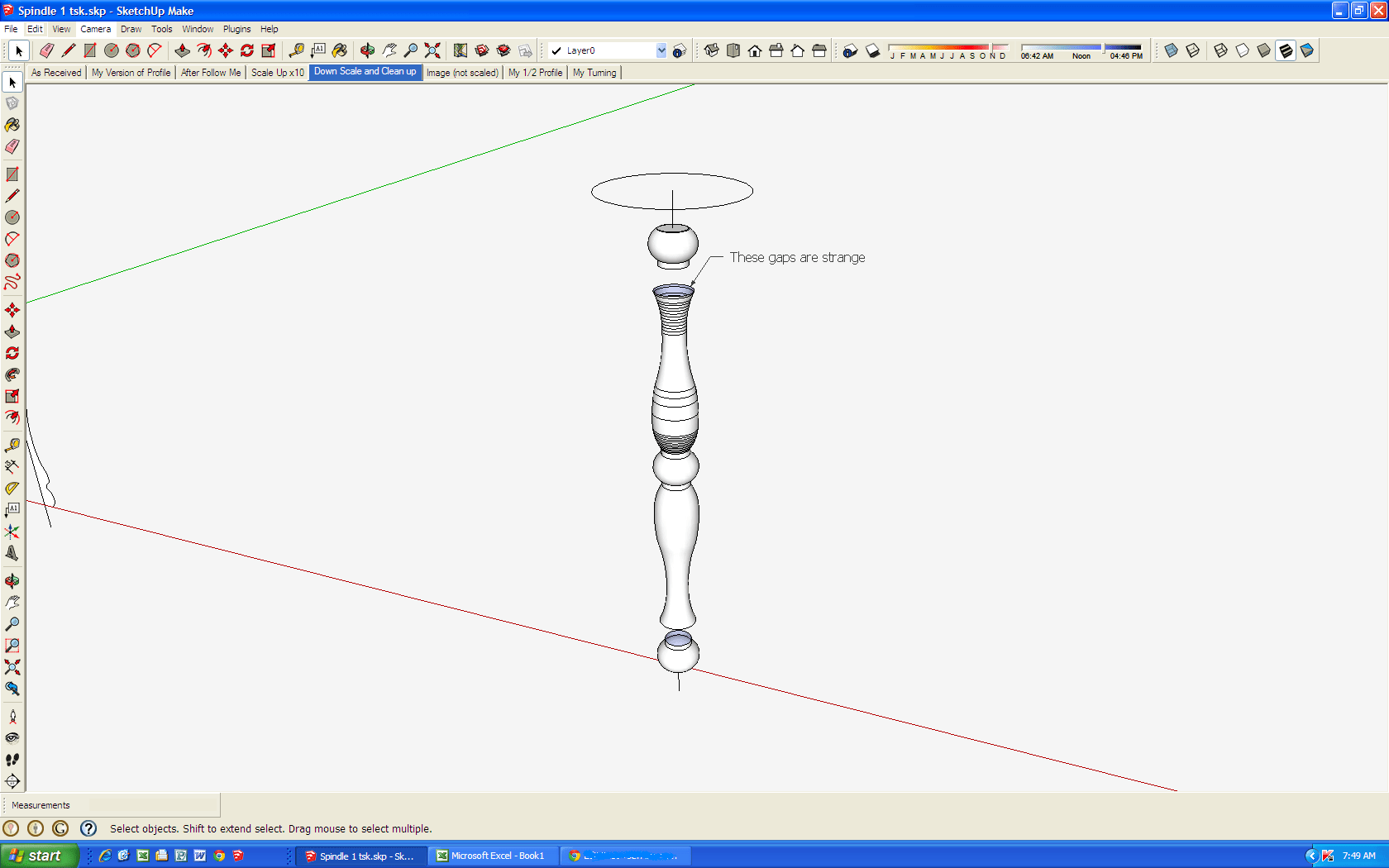Open Microsoft Excel from the taskbar
This screenshot has width=1389, height=868.
coord(492,856)
